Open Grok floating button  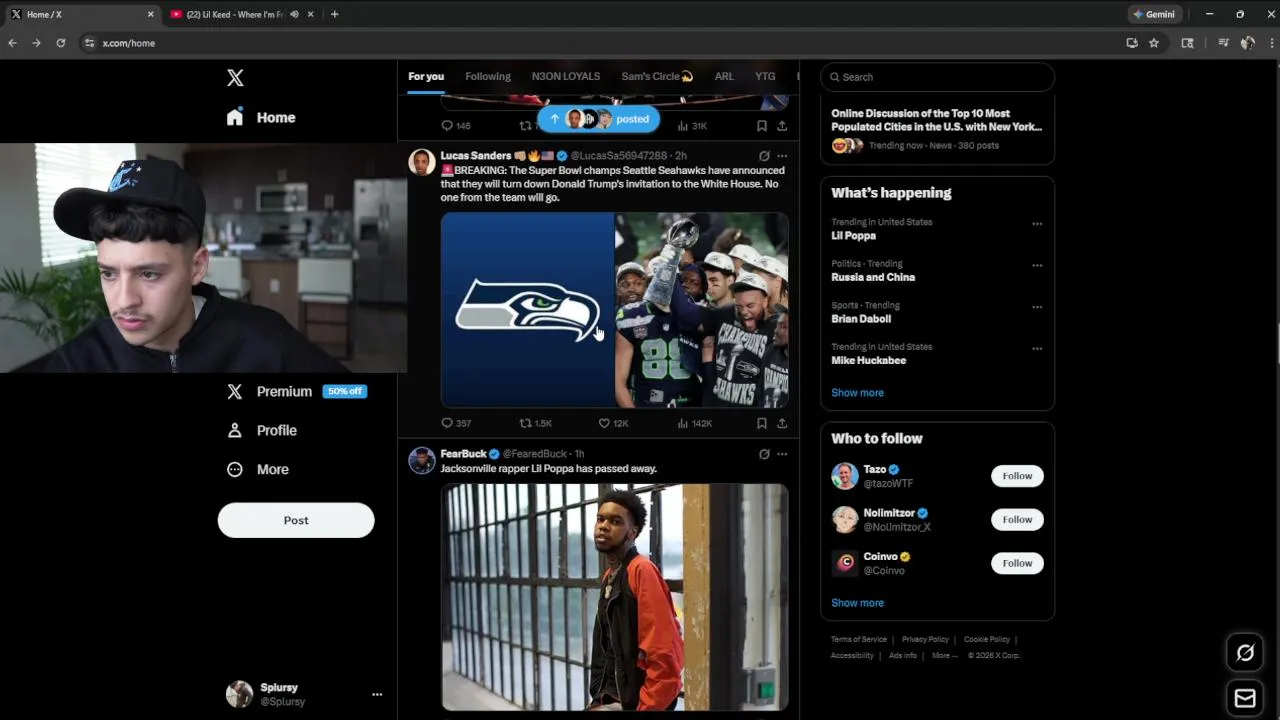[x=1245, y=653]
